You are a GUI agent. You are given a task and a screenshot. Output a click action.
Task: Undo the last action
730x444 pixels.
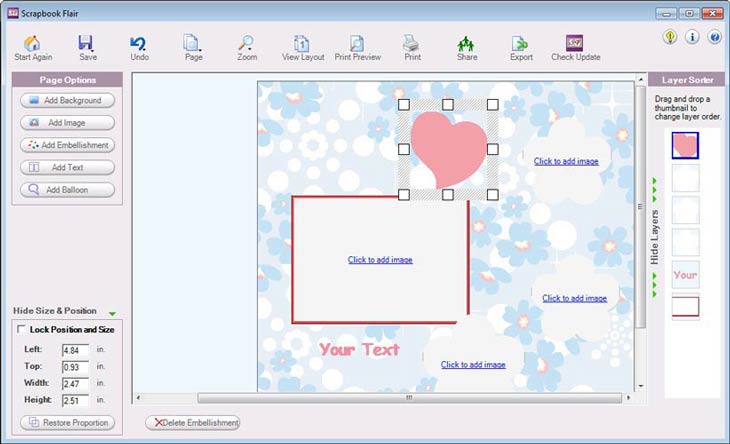(139, 44)
